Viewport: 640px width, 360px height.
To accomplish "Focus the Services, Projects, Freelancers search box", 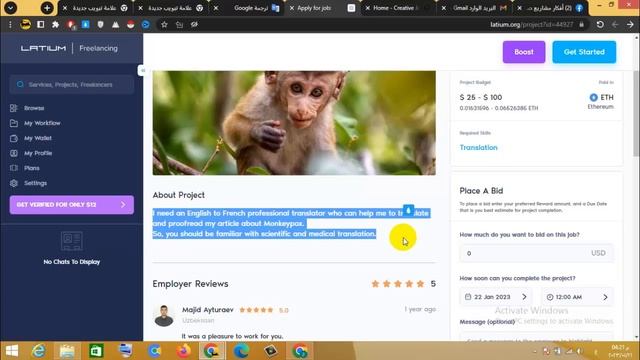I will click(72, 84).
